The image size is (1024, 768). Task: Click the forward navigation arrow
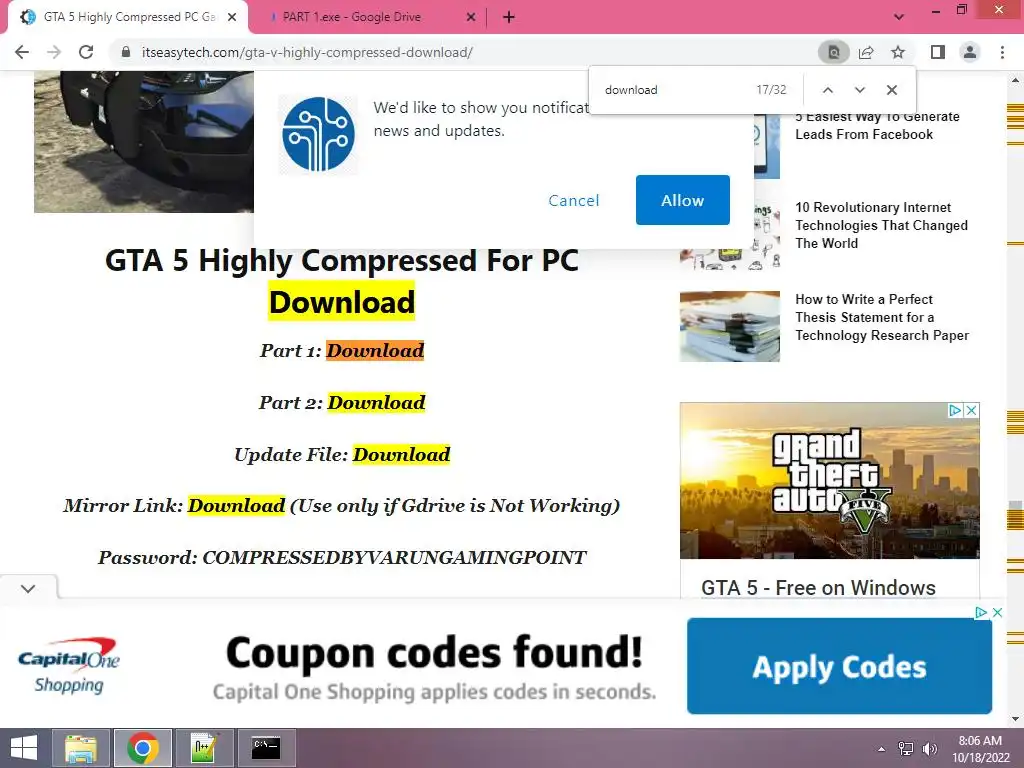coord(54,52)
